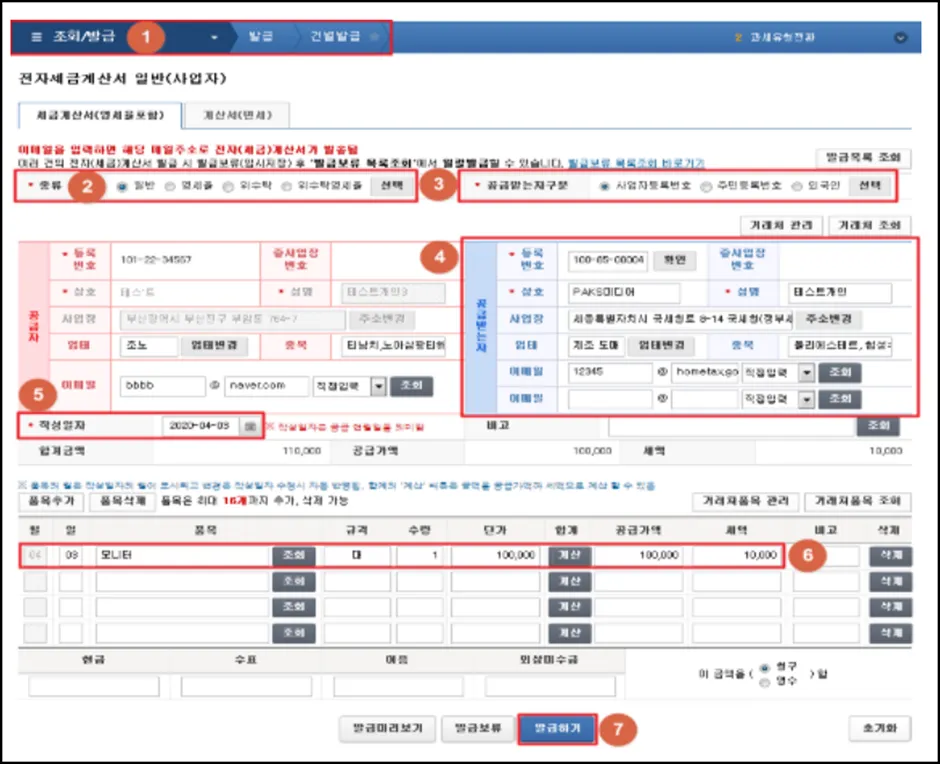The width and height of the screenshot is (940, 764).
Task: Click the recipient 업태변경 button
Action: coord(661,346)
